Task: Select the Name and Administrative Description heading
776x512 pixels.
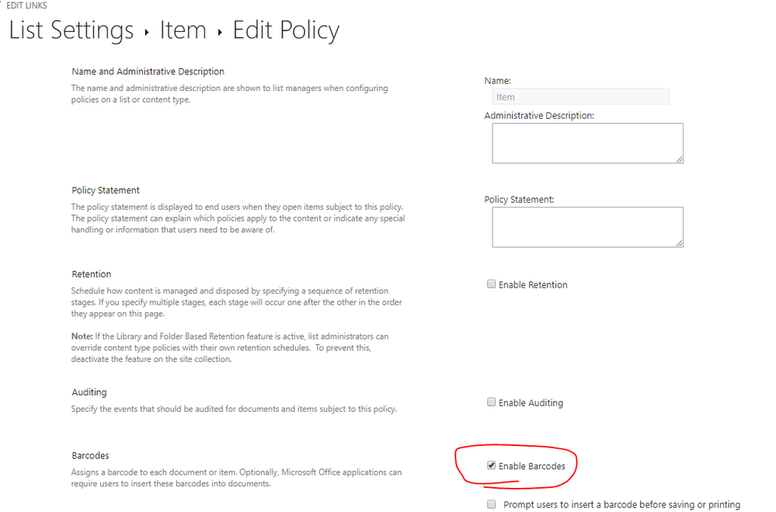Action: point(148,71)
